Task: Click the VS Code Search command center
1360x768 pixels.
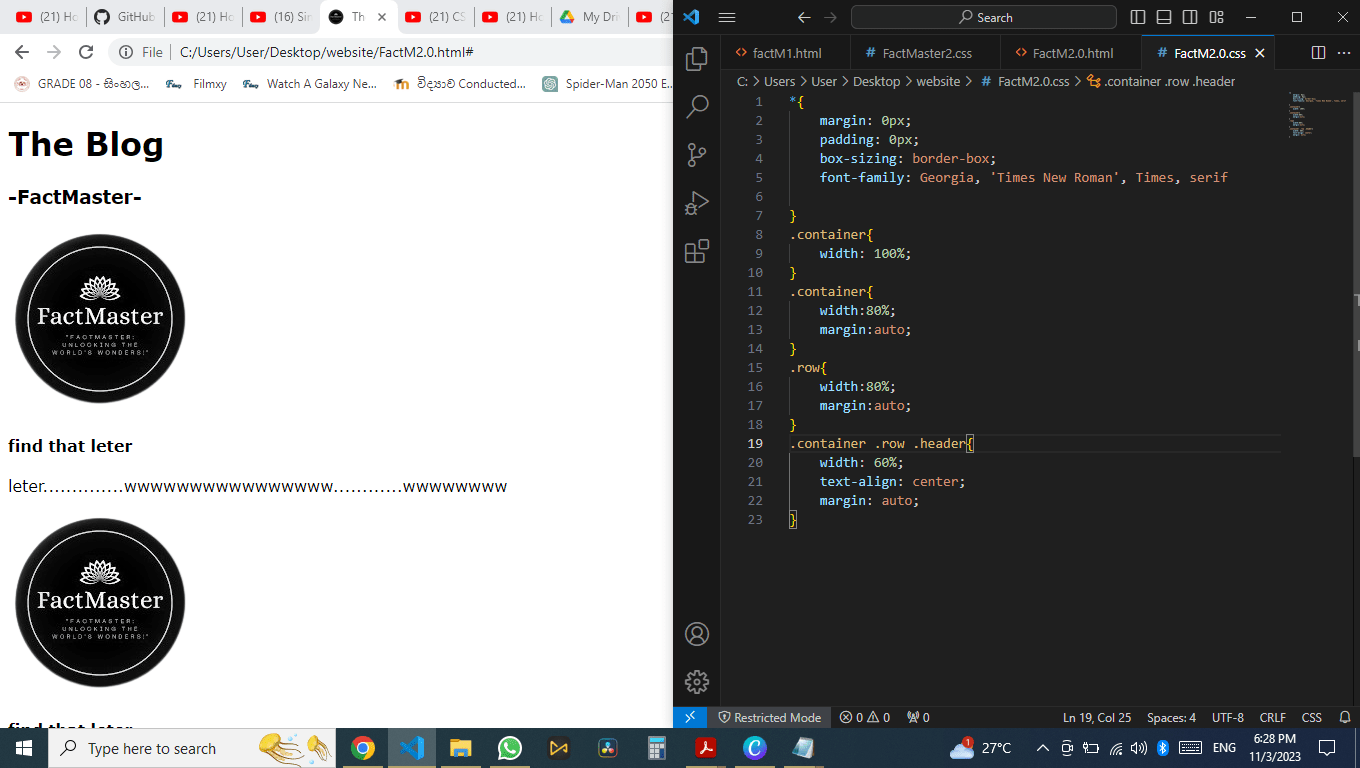Action: [x=983, y=17]
